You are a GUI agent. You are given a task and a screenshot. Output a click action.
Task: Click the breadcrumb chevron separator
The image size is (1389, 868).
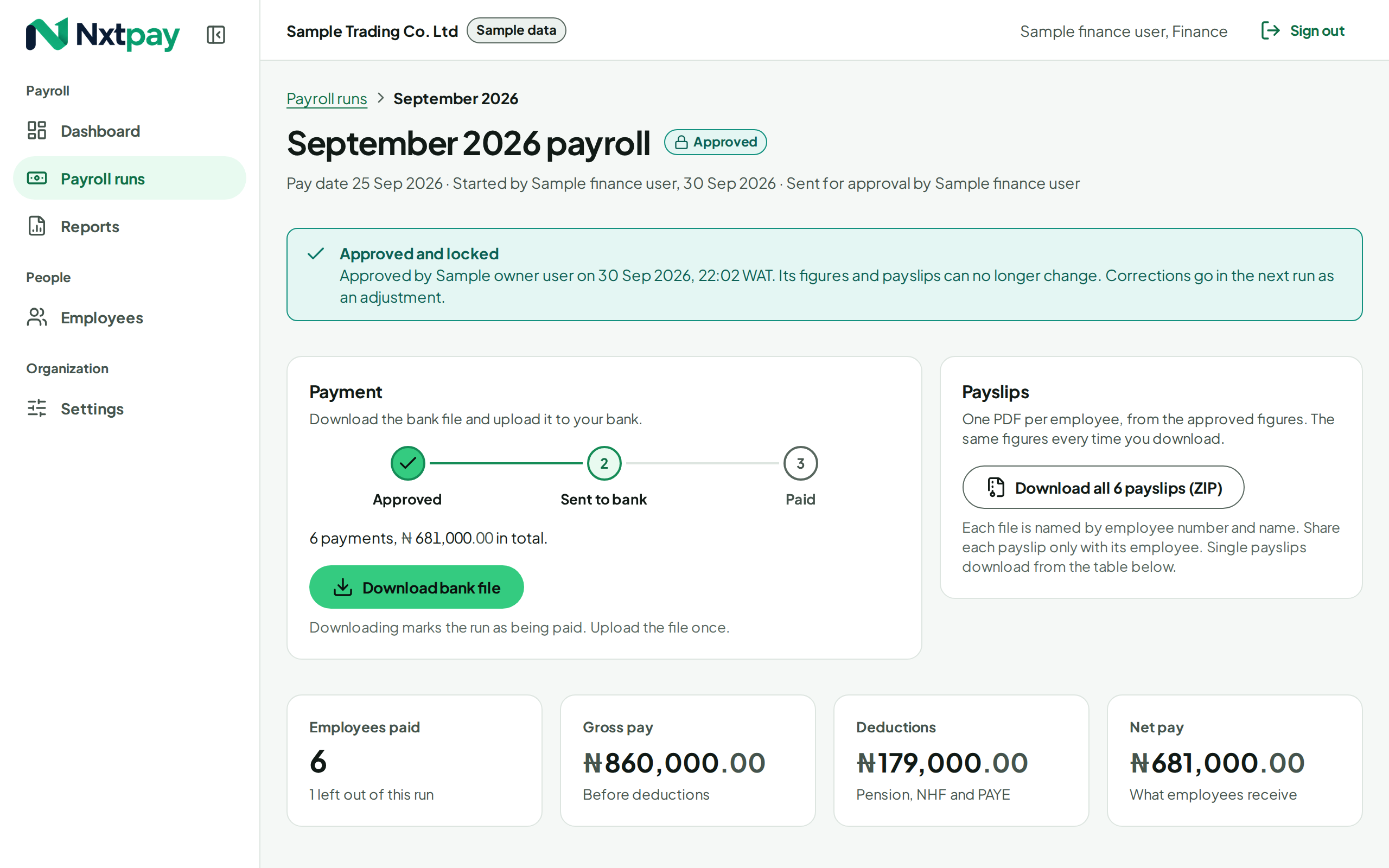tap(380, 98)
